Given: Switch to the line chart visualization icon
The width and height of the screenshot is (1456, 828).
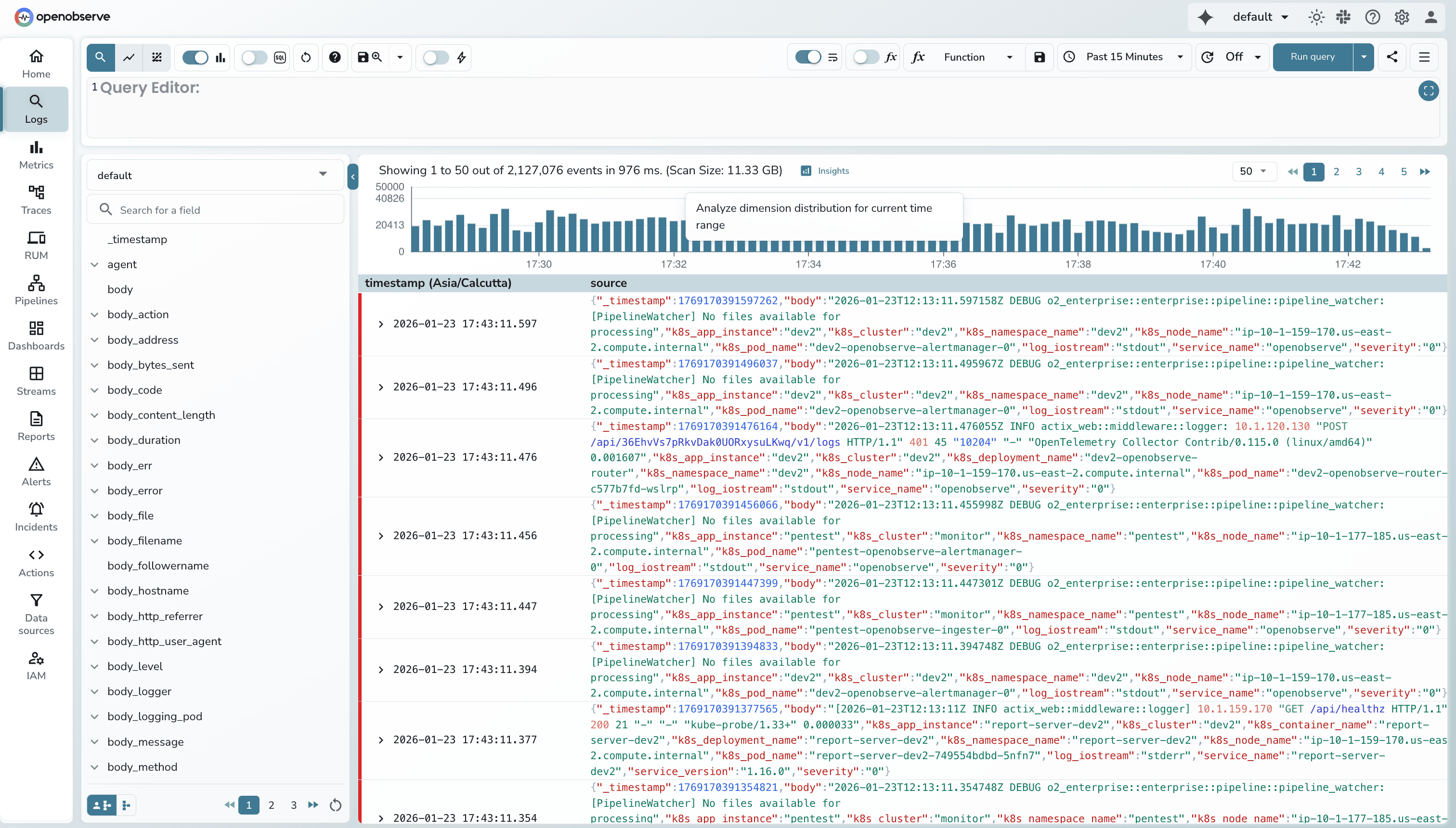Looking at the screenshot, I should (129, 57).
